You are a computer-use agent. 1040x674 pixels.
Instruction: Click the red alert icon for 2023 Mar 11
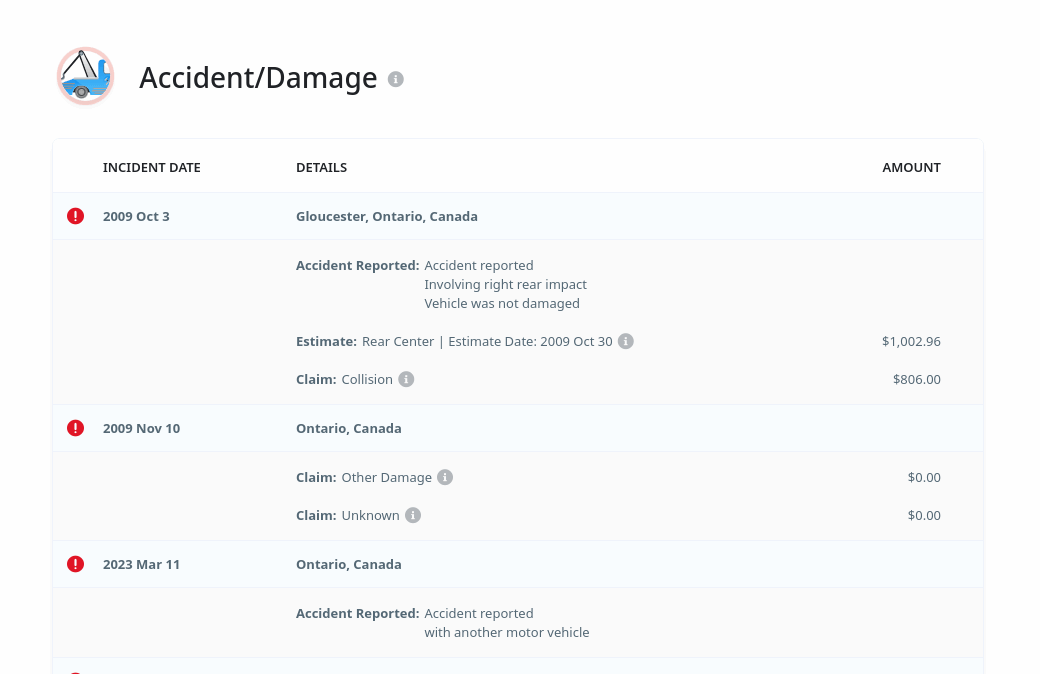point(75,564)
